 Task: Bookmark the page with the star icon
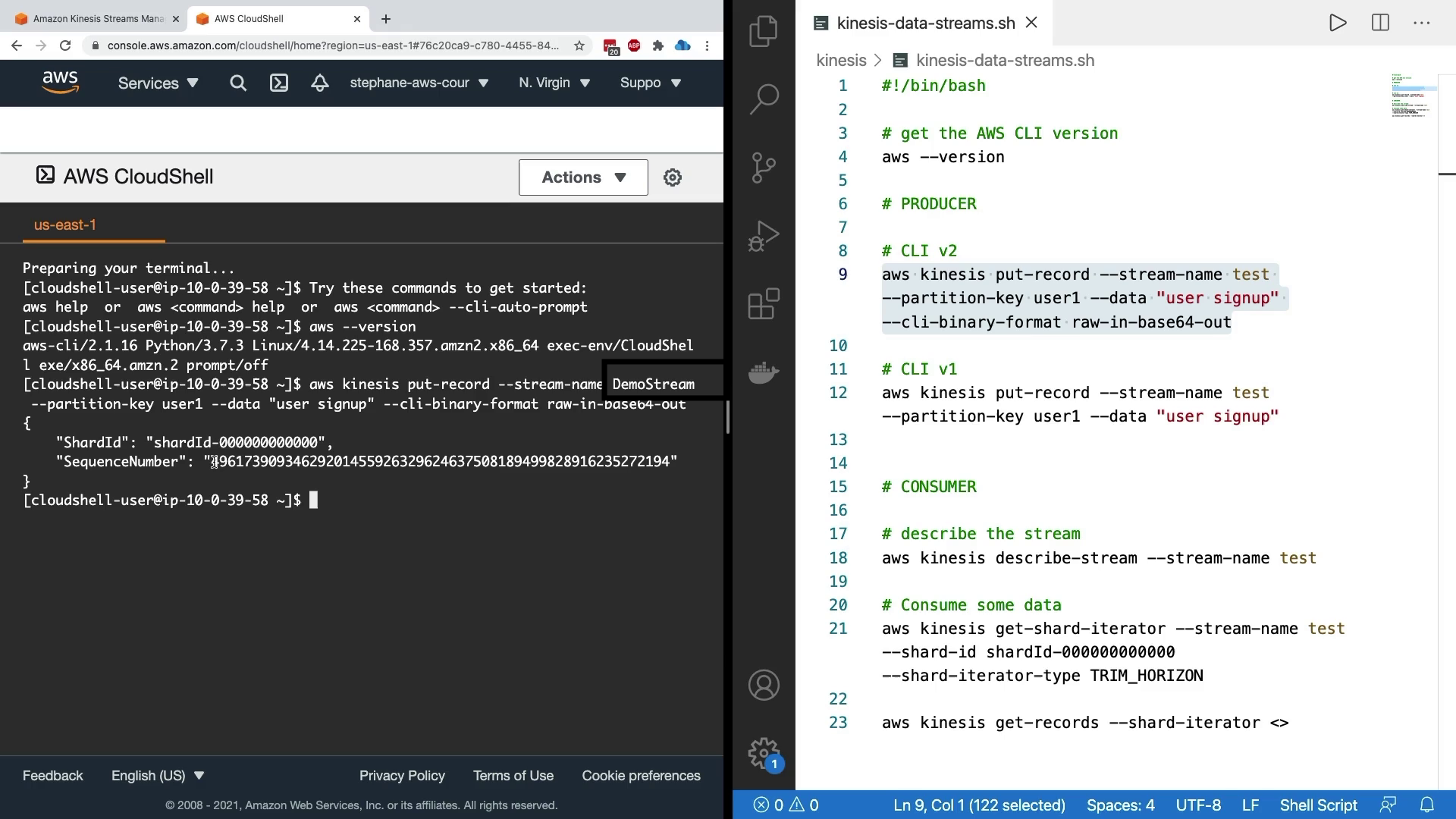click(x=579, y=45)
